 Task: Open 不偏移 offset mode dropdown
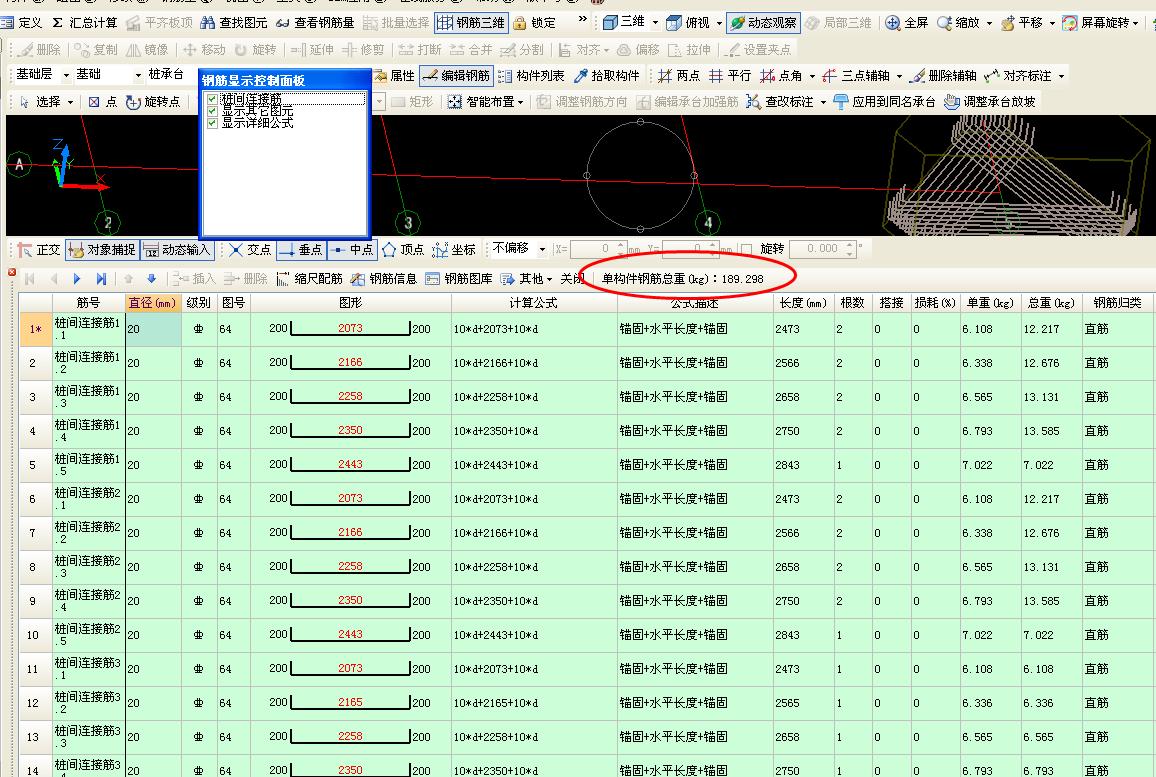coord(542,249)
